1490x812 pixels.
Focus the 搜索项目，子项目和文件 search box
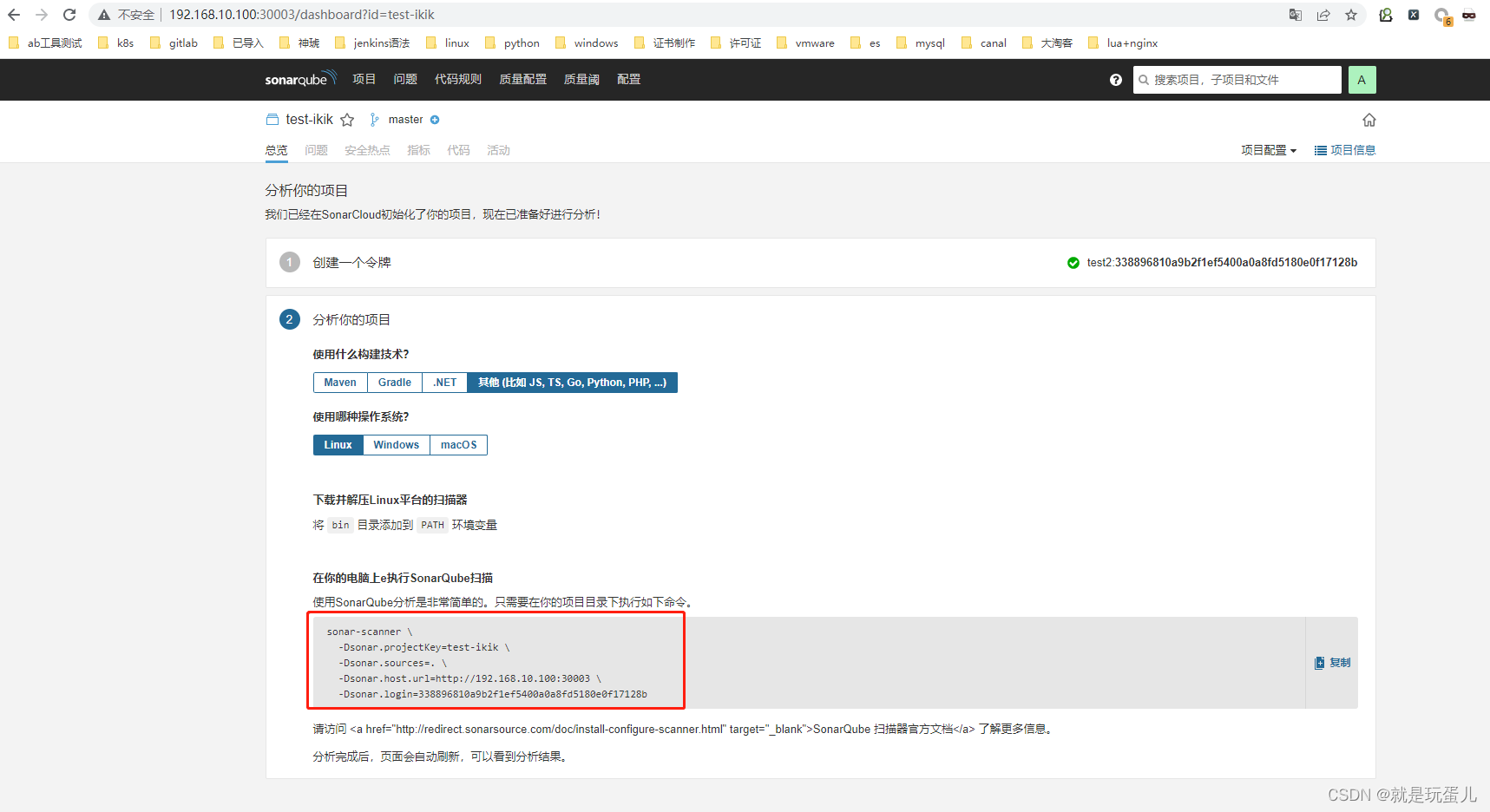[1237, 80]
